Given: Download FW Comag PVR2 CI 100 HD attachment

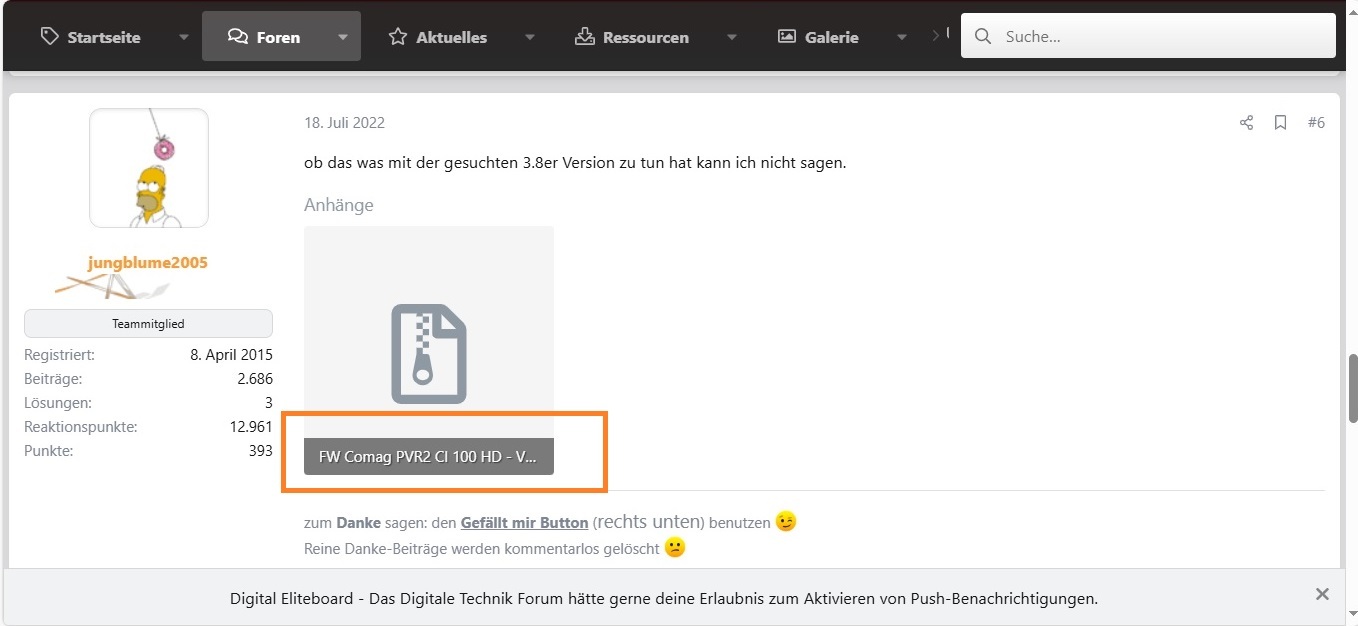Looking at the screenshot, I should pos(428,456).
